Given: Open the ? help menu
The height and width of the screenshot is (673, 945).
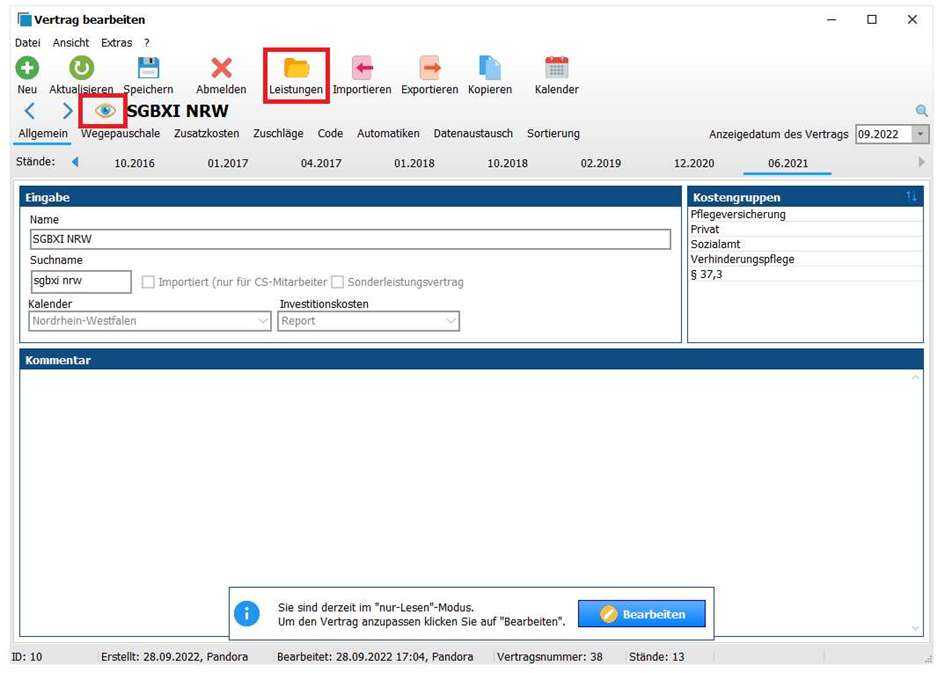Looking at the screenshot, I should pos(146,43).
